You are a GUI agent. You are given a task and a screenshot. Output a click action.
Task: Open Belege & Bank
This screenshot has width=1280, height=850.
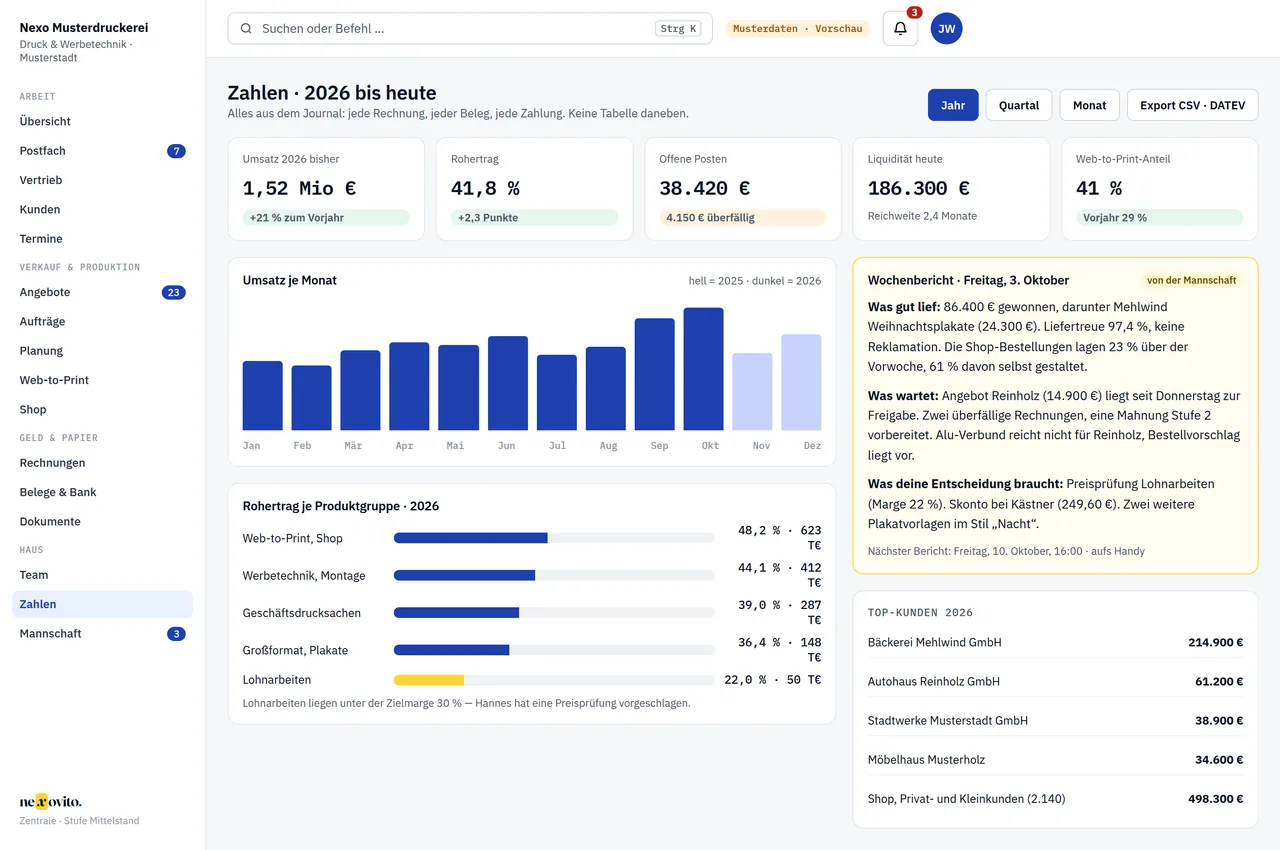(102, 492)
